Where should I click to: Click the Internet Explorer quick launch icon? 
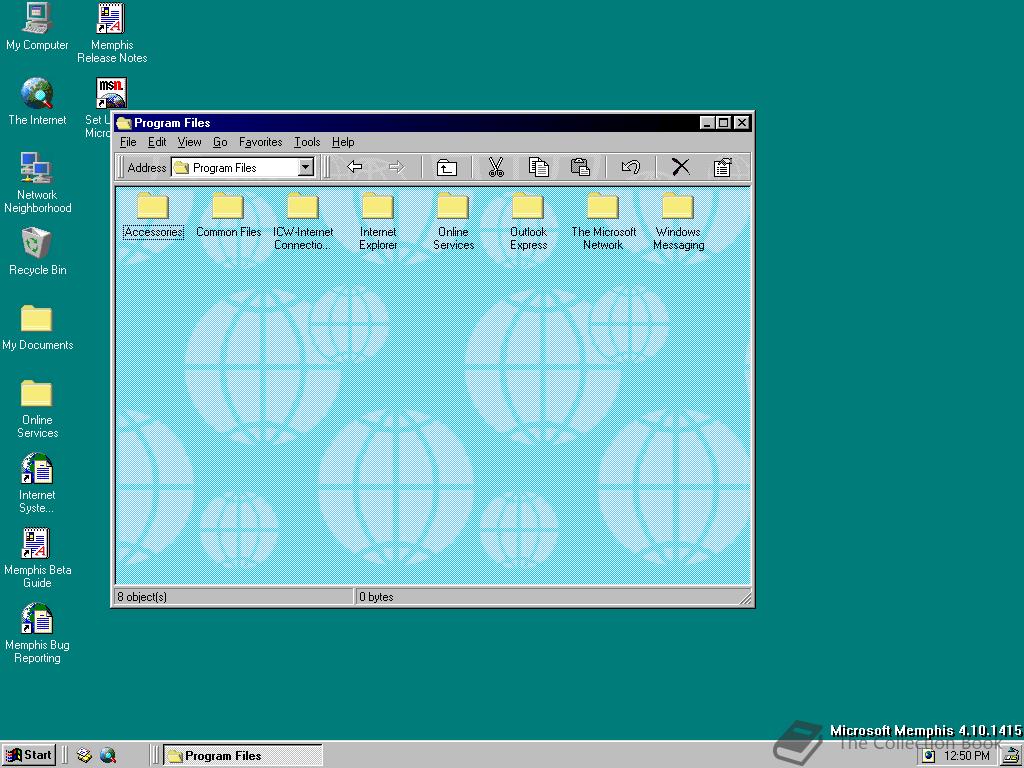(108, 755)
